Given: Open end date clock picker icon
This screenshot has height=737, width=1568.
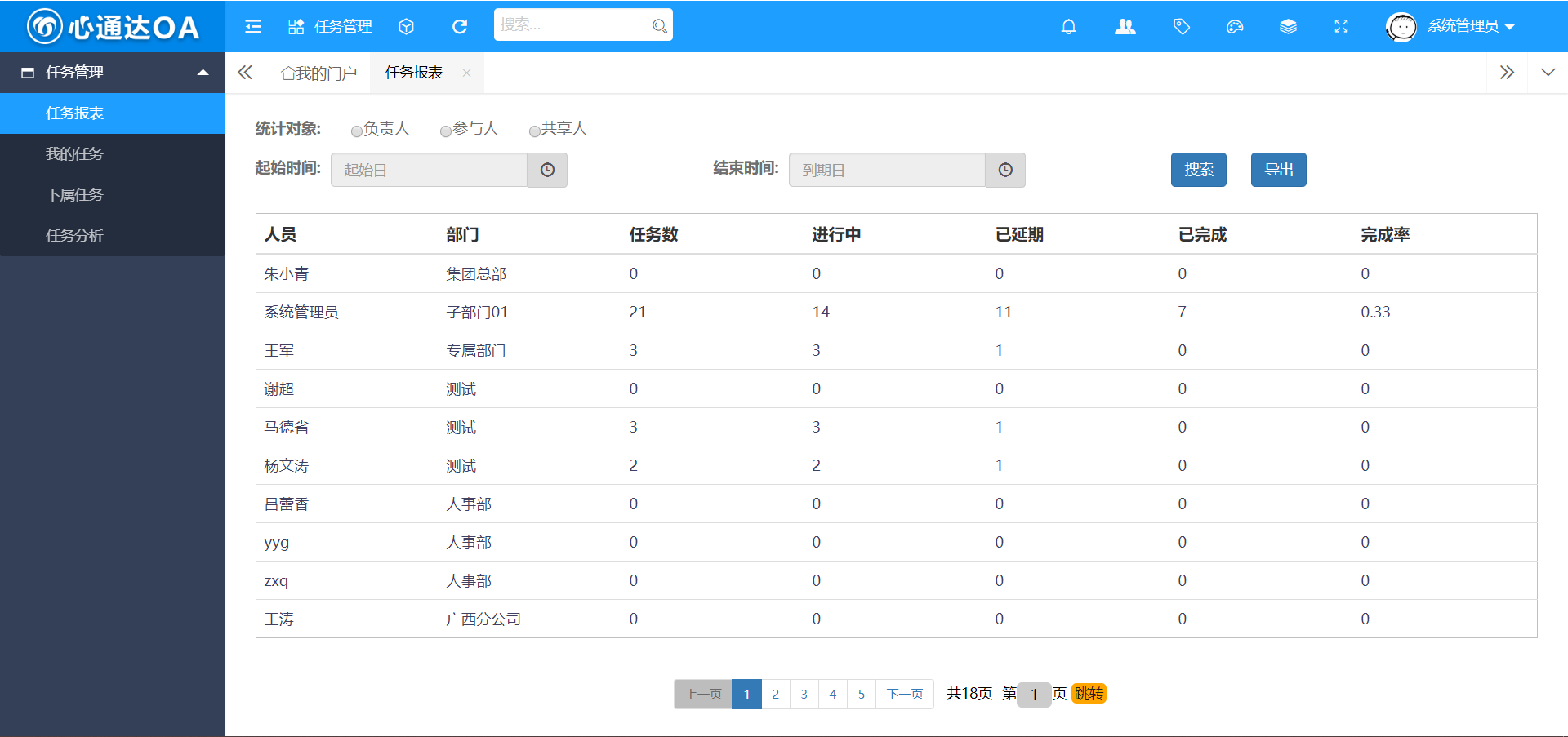Looking at the screenshot, I should [1005, 170].
